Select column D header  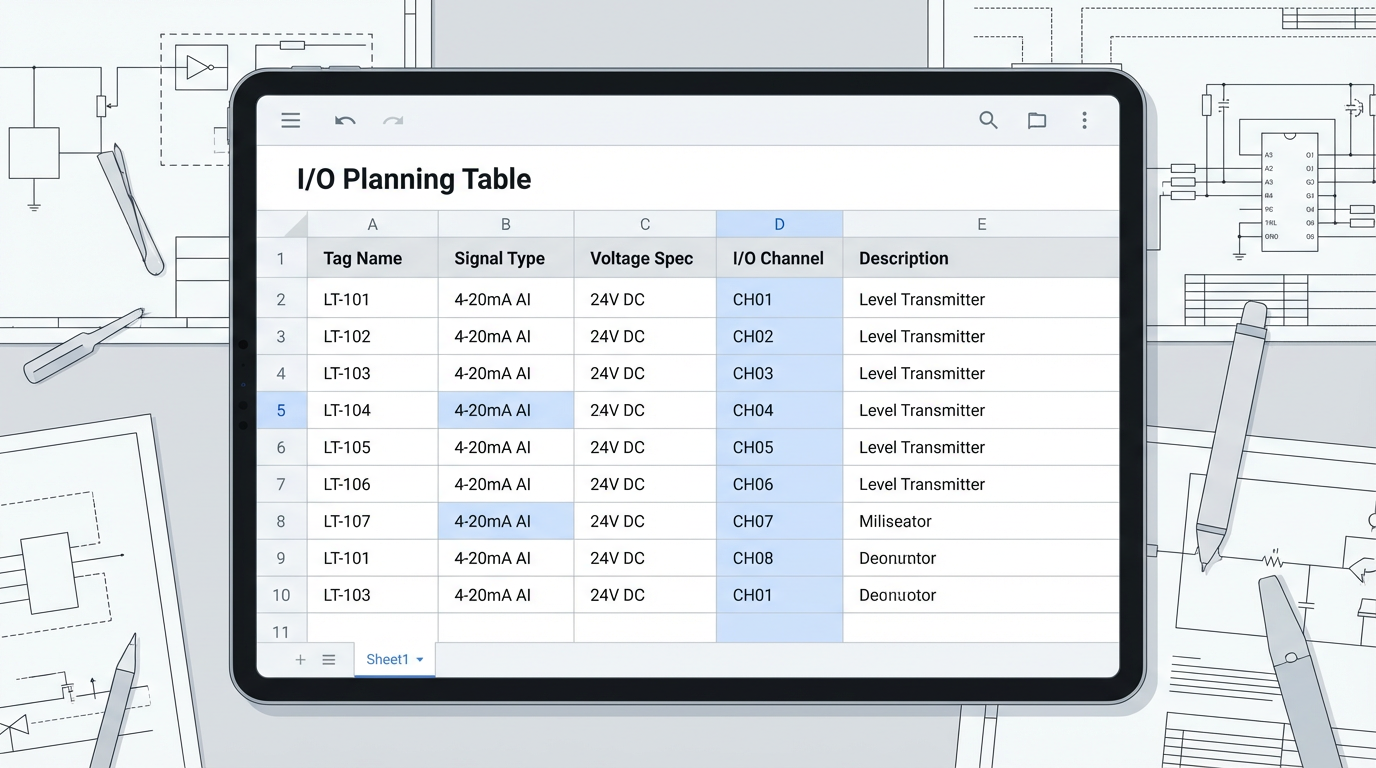(x=779, y=225)
